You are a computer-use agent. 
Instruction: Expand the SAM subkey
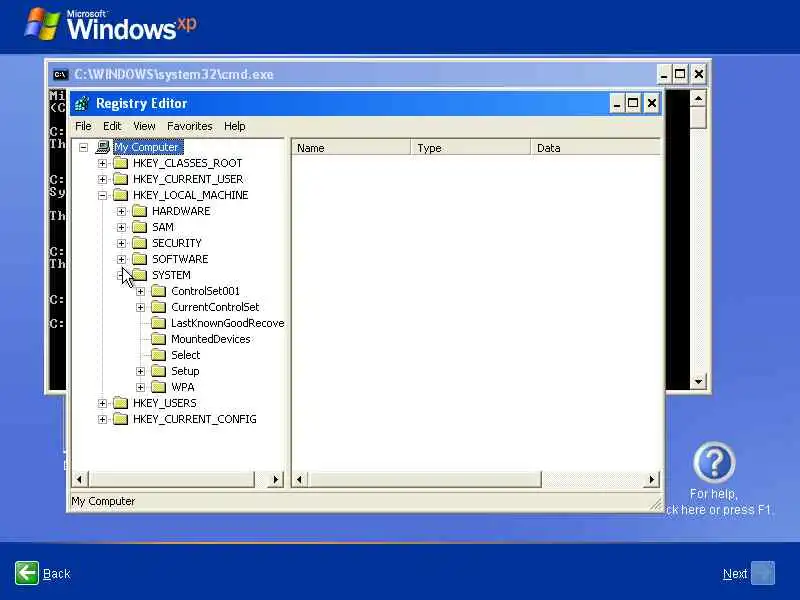(x=121, y=228)
